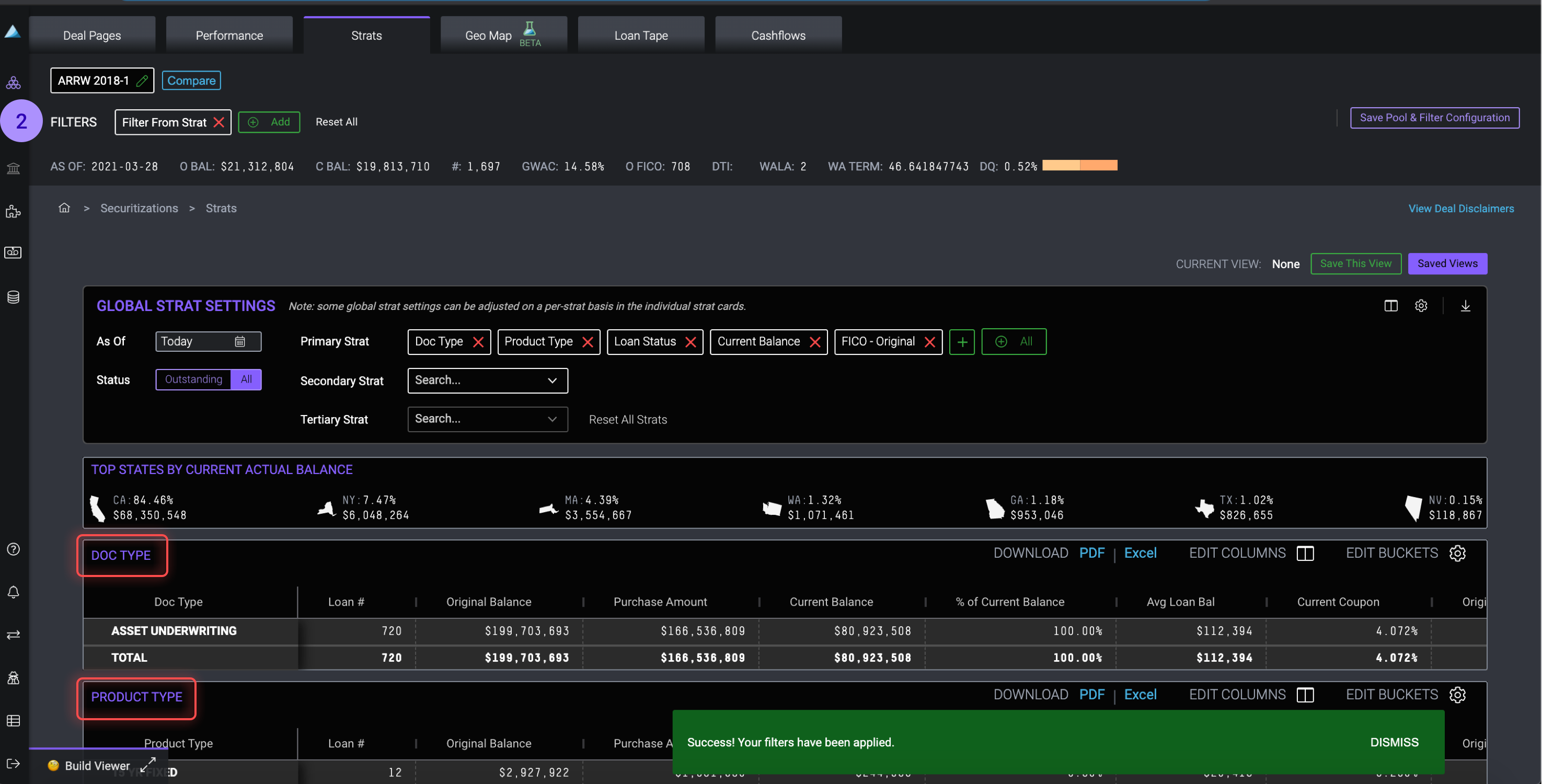
Task: Click the home breadcrumb icon
Action: [64, 207]
